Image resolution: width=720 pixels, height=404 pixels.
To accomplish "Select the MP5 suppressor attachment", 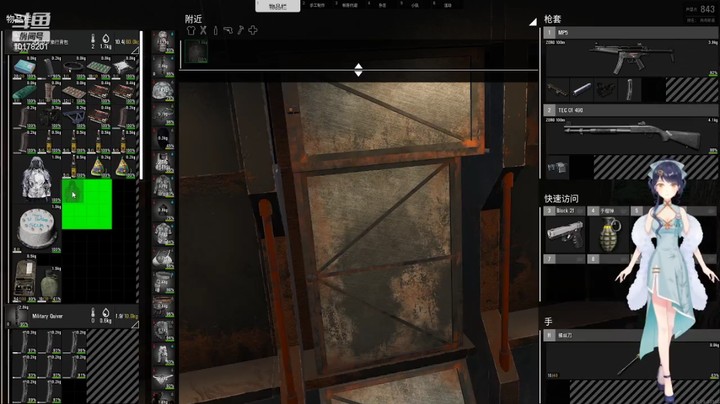I will coord(581,90).
